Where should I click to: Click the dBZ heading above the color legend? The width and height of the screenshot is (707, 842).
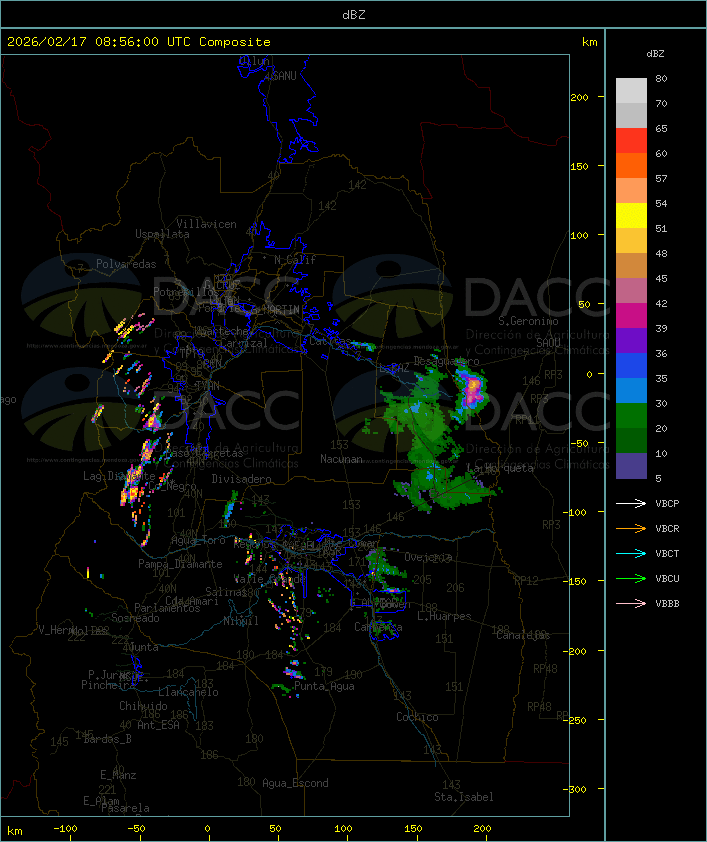(655, 54)
